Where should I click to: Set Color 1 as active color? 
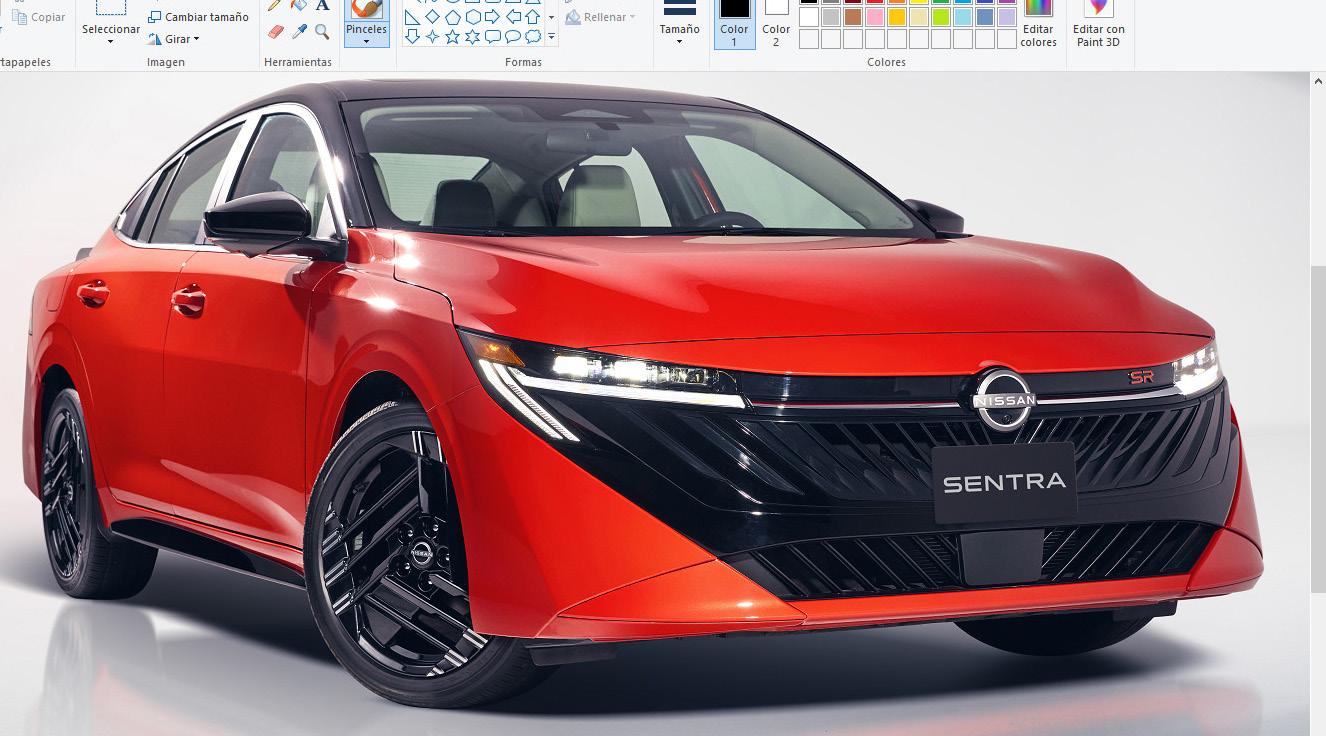[734, 24]
